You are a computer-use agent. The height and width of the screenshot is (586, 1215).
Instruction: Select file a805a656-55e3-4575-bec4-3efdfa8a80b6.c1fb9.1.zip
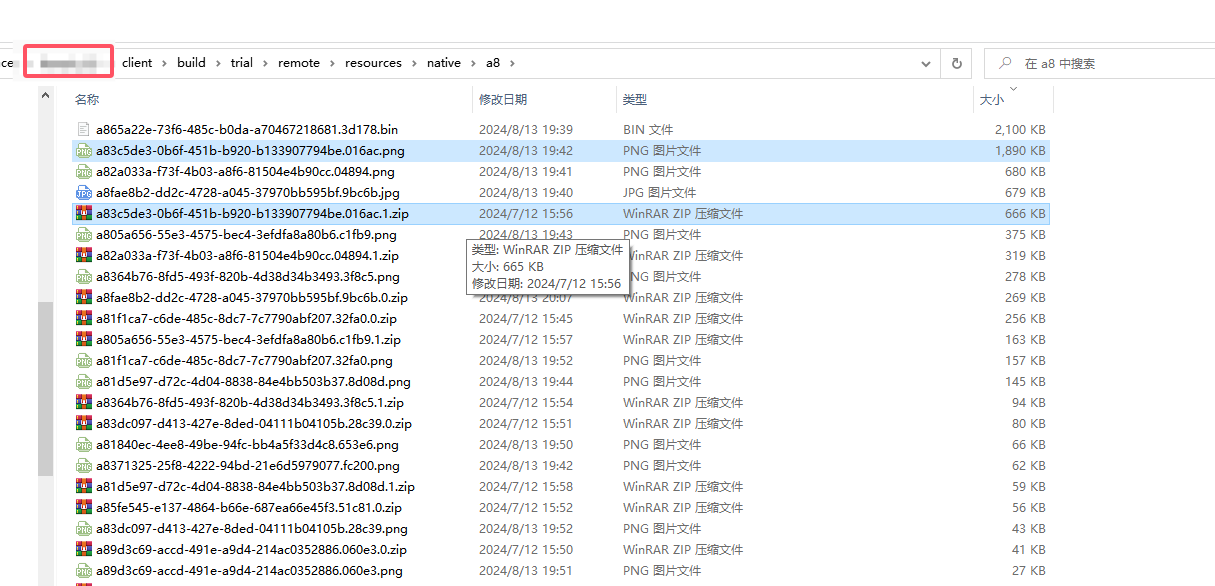click(x=248, y=339)
